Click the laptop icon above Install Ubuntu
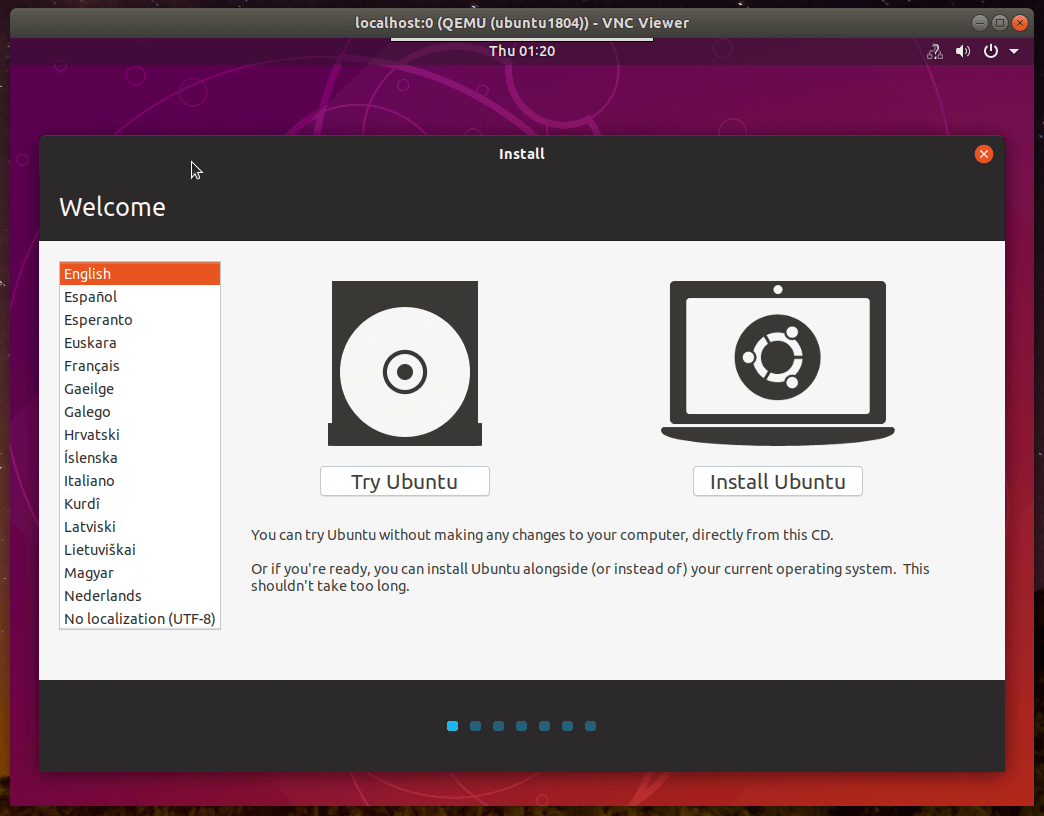Viewport: 1044px width, 816px height. click(x=777, y=360)
